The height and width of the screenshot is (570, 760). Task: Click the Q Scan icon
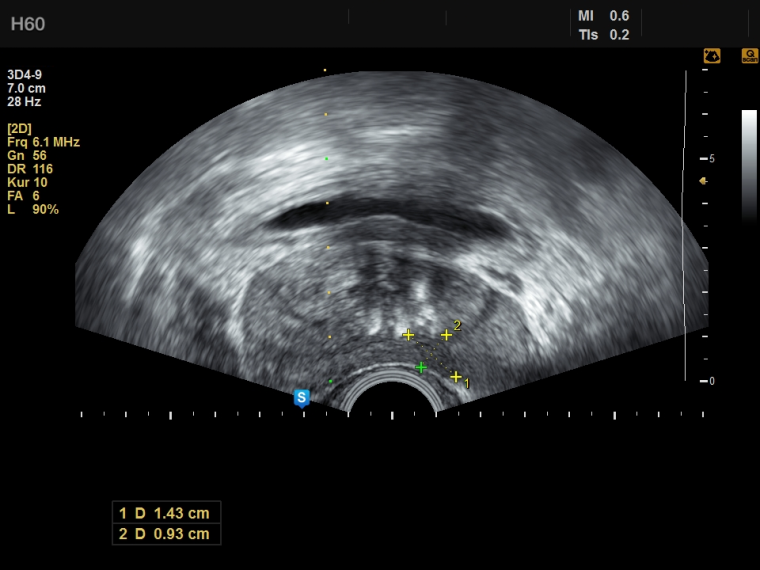pos(750,56)
